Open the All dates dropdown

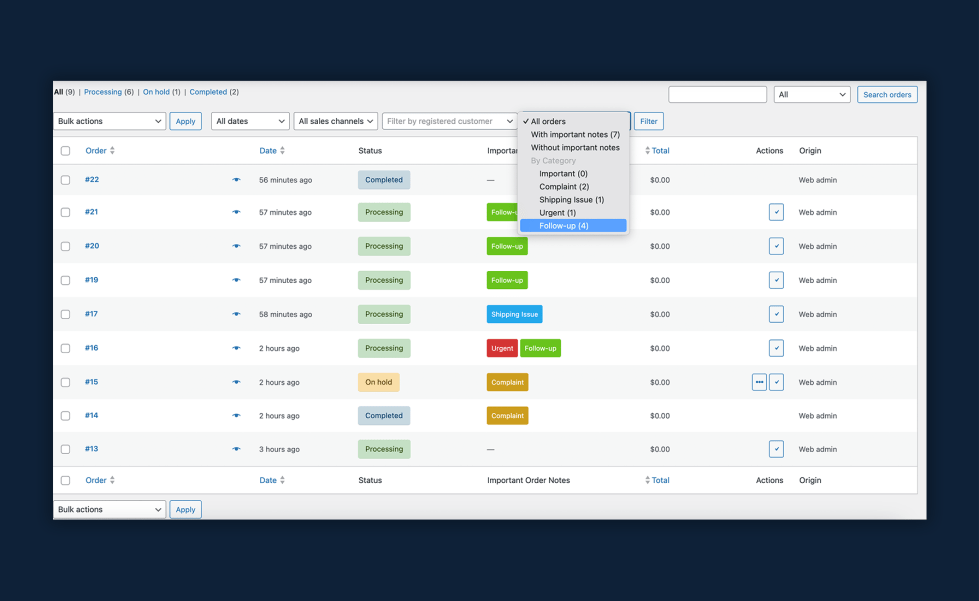click(x=250, y=120)
